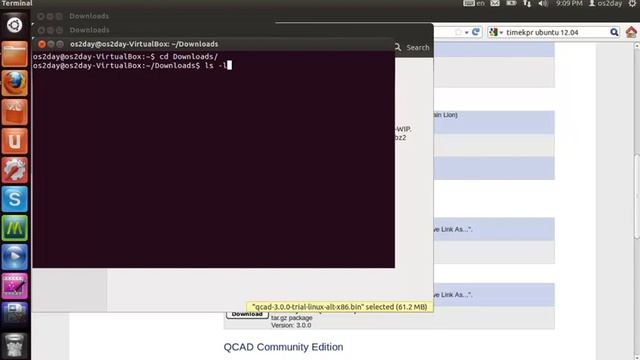Open System Settings wrench-and-gear launcher icon
640x360 pixels.
(14, 170)
